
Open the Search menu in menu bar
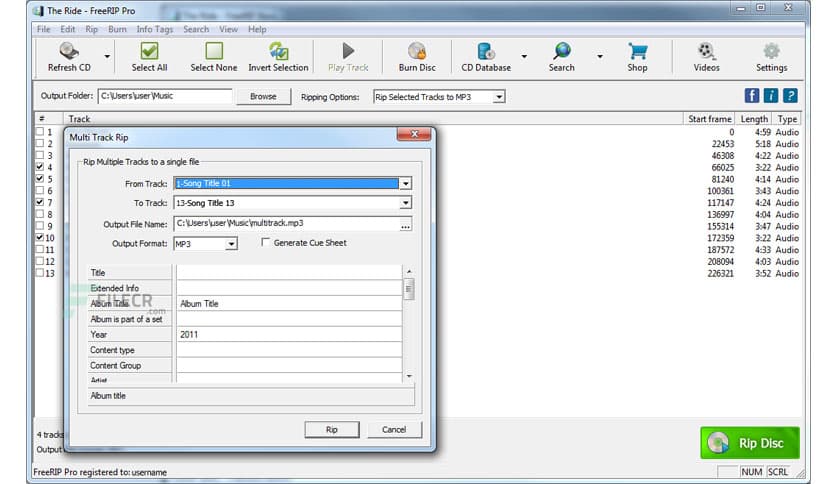click(x=196, y=29)
